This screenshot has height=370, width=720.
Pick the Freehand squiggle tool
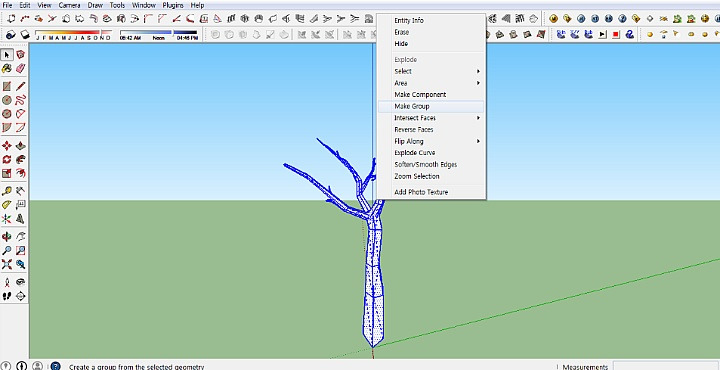pos(21,100)
